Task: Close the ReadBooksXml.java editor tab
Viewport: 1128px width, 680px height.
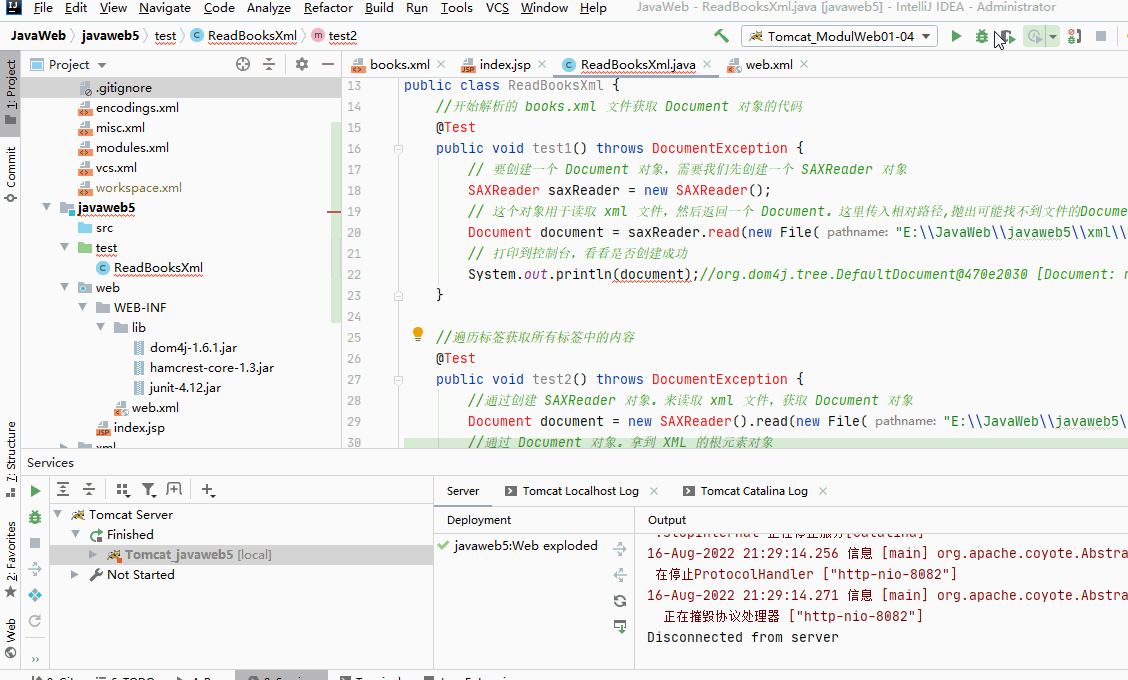Action: pos(707,64)
